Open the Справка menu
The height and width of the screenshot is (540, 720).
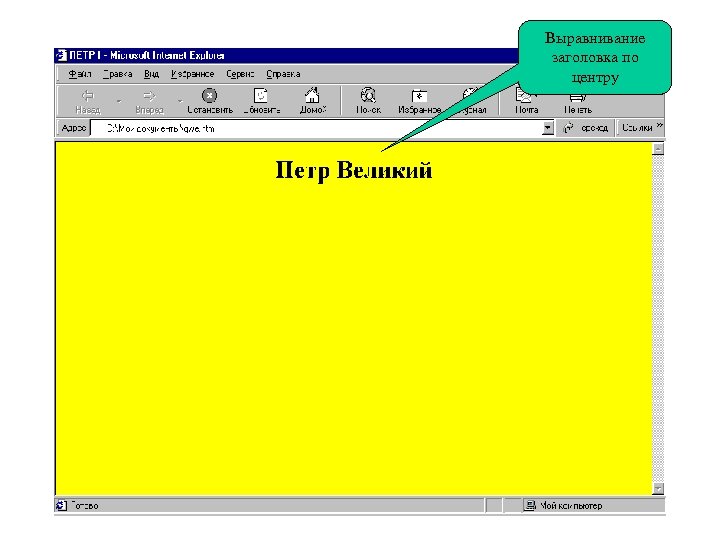pyautogui.click(x=283, y=74)
